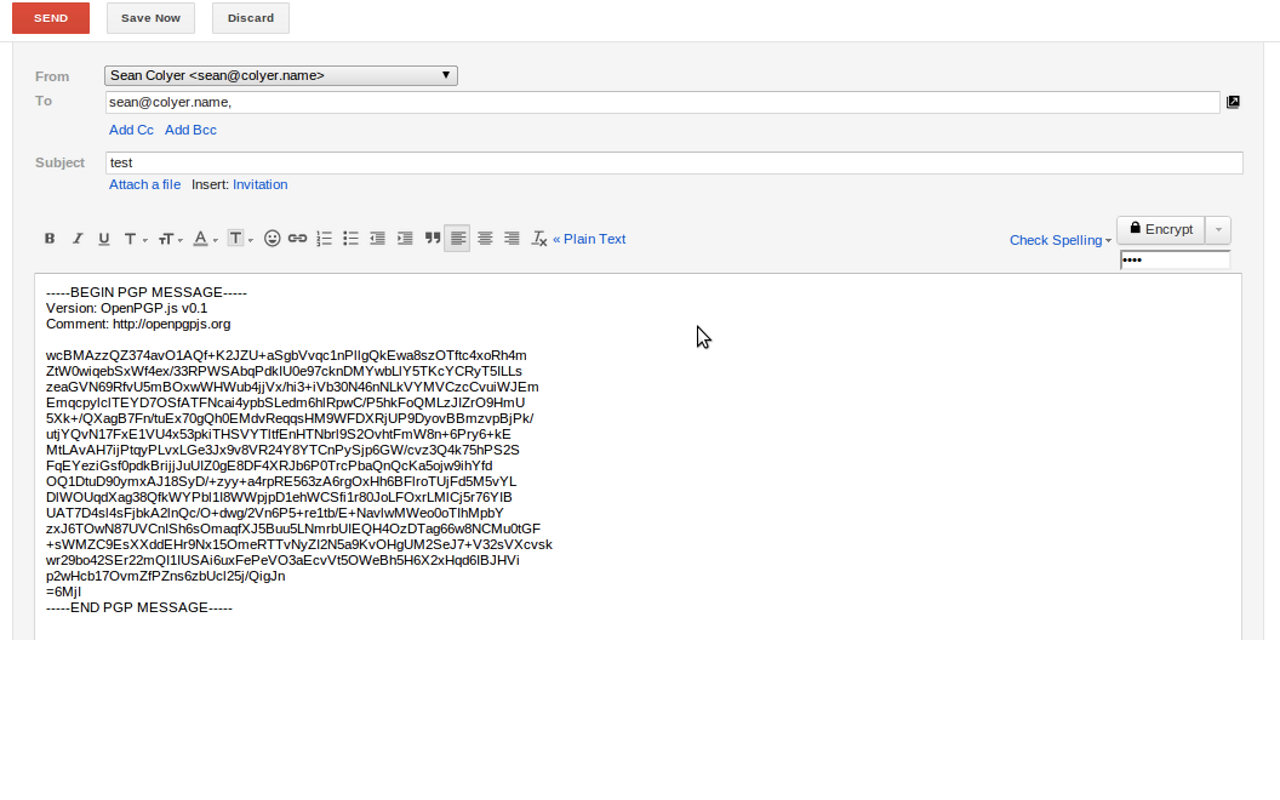
Task: Align text to the right
Action: (x=512, y=238)
